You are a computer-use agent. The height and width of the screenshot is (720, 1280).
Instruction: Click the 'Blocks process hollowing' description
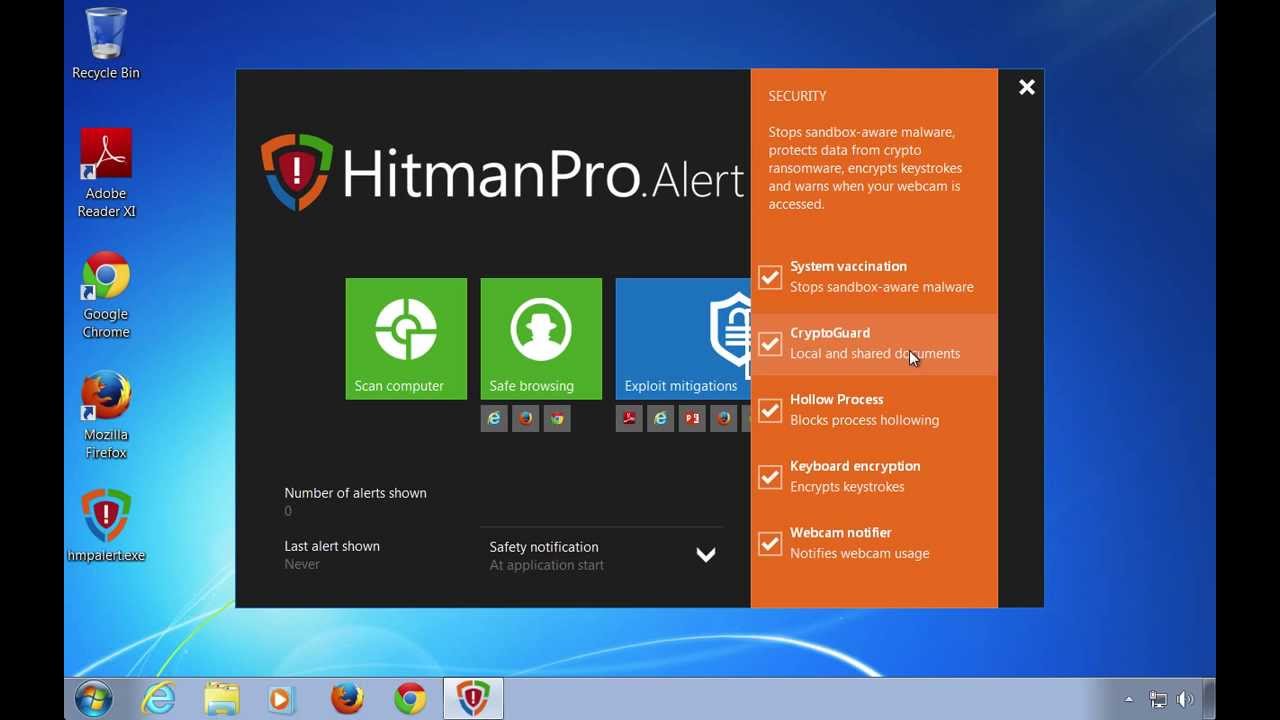coord(865,420)
